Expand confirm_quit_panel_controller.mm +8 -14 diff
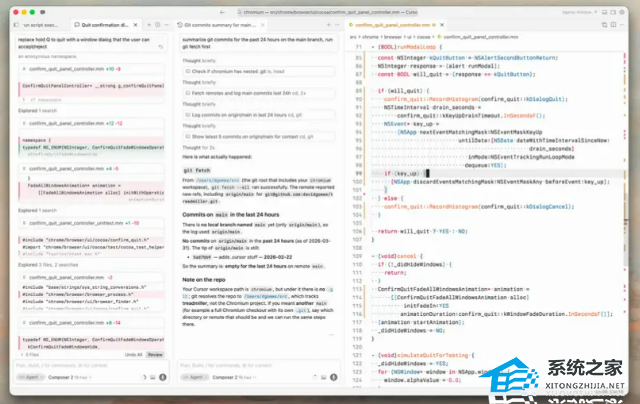 (92, 323)
